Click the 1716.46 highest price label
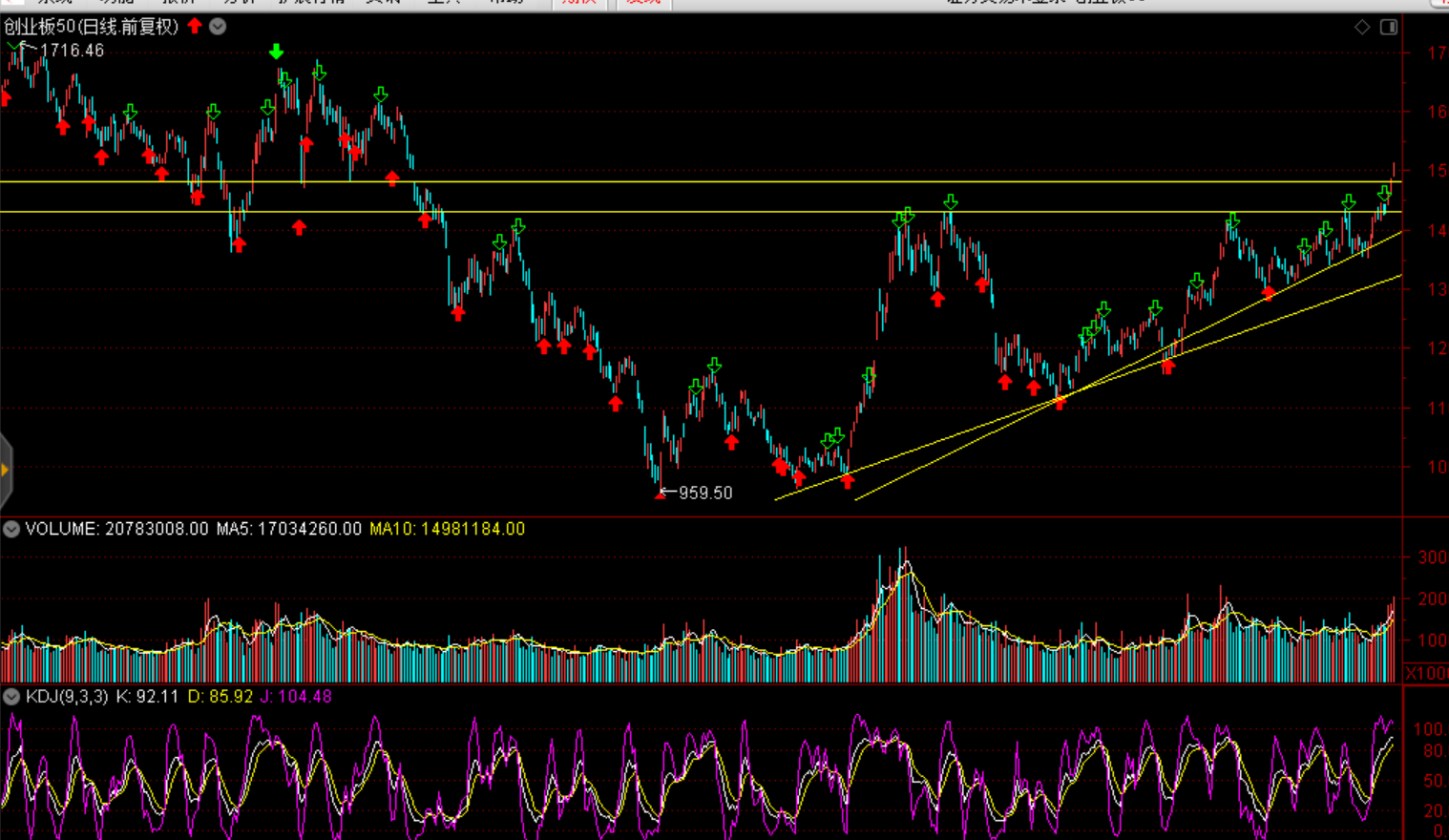This screenshot has width=1449, height=840. click(72, 51)
